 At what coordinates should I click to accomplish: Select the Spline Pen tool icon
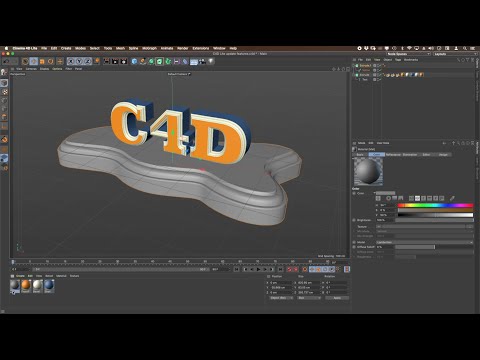(143, 61)
